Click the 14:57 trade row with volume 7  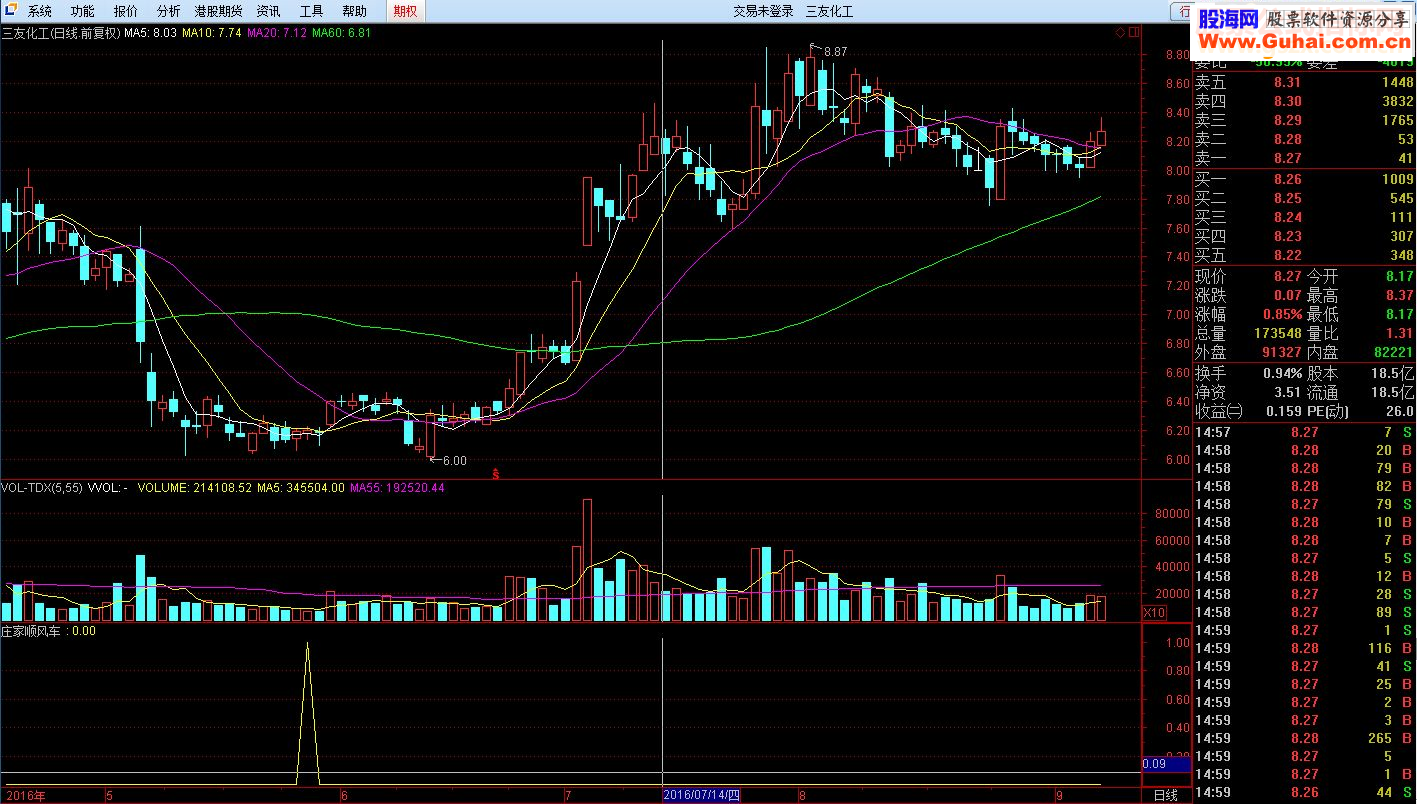pyautogui.click(x=1305, y=432)
